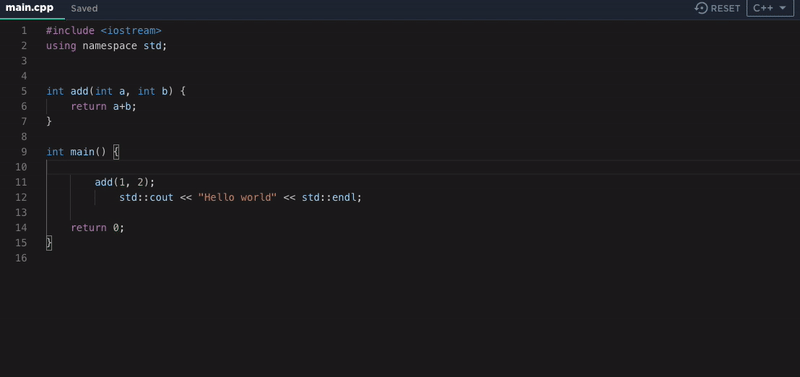Screen dimensions: 800x377
Task: Click line number 16 in gutter
Action: pyautogui.click(x=21, y=258)
